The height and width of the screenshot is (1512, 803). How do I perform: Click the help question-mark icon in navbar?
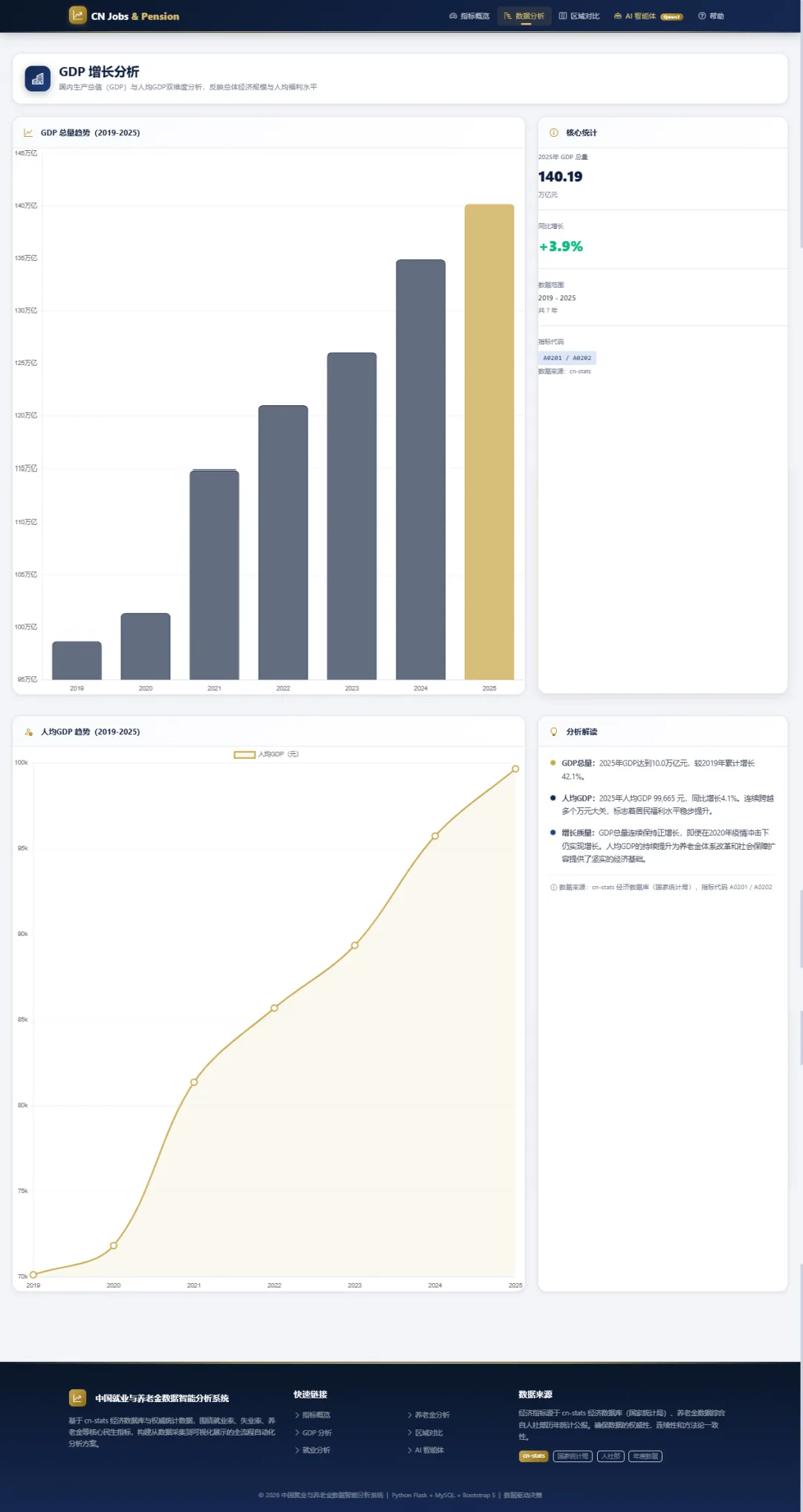(702, 16)
